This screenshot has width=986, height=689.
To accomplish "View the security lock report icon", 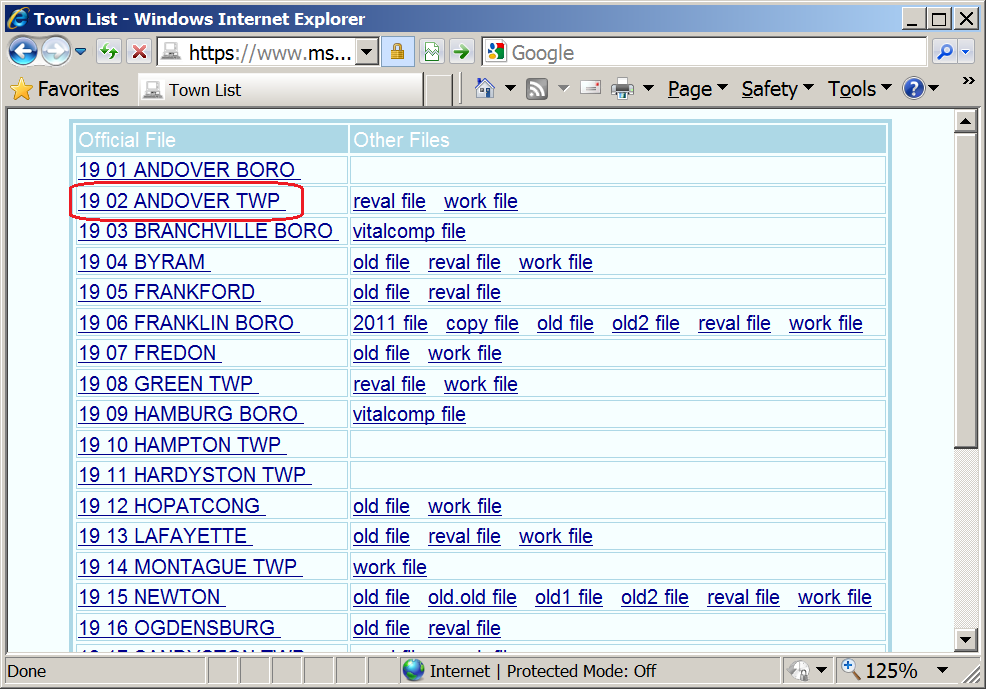I will tap(397, 52).
